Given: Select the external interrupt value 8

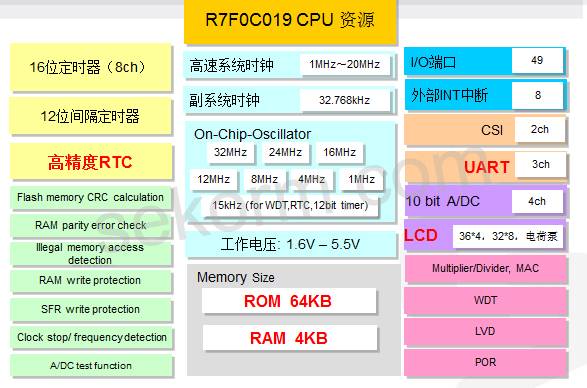Looking at the screenshot, I should point(538,95).
